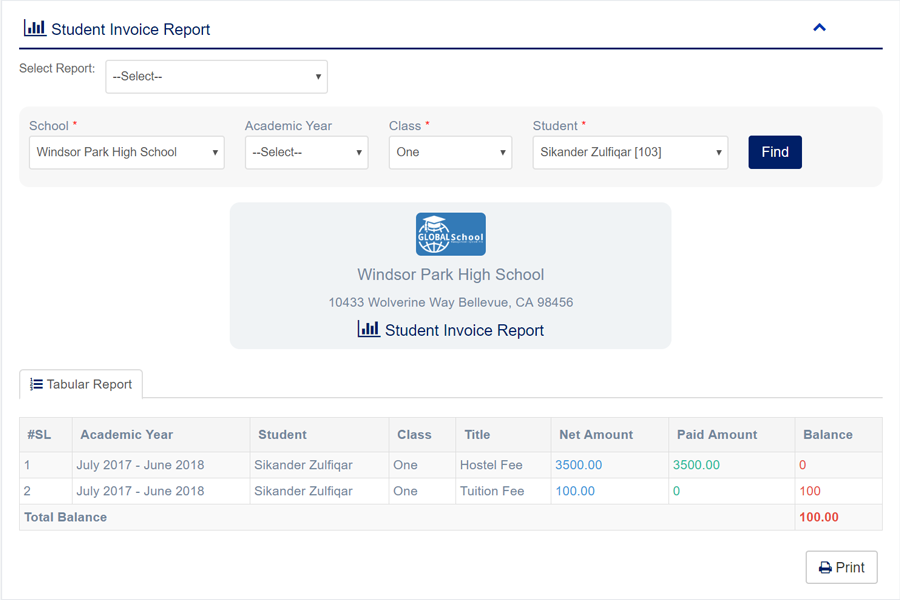This screenshot has width=900, height=600.
Task: Click the total balance value 100.00
Action: pyautogui.click(x=818, y=517)
